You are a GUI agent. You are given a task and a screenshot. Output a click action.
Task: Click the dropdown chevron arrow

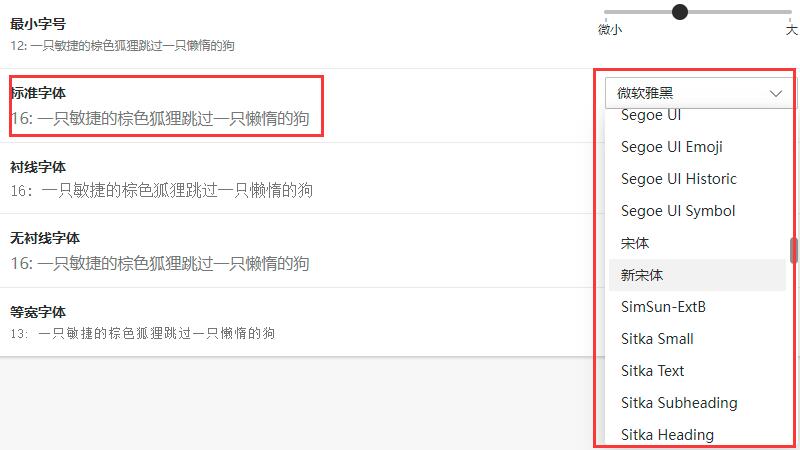click(x=776, y=93)
